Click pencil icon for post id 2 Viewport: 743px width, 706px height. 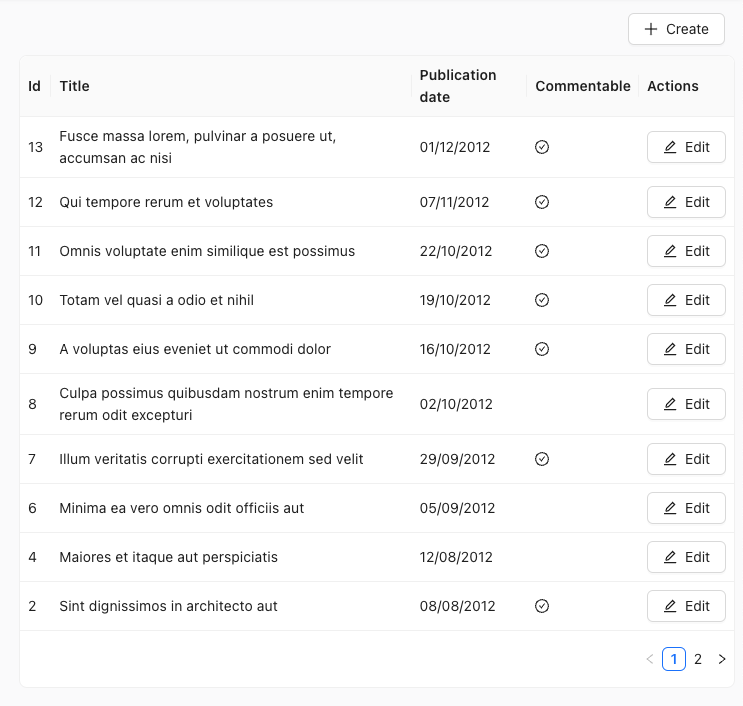pos(670,606)
